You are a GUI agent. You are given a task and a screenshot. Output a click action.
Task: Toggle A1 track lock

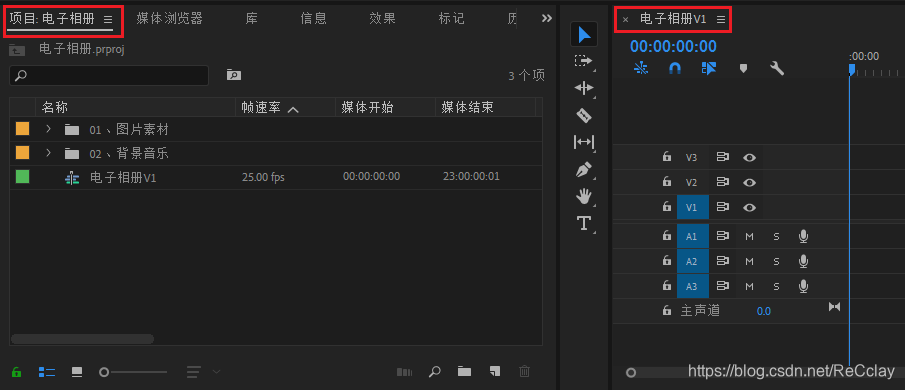click(667, 235)
